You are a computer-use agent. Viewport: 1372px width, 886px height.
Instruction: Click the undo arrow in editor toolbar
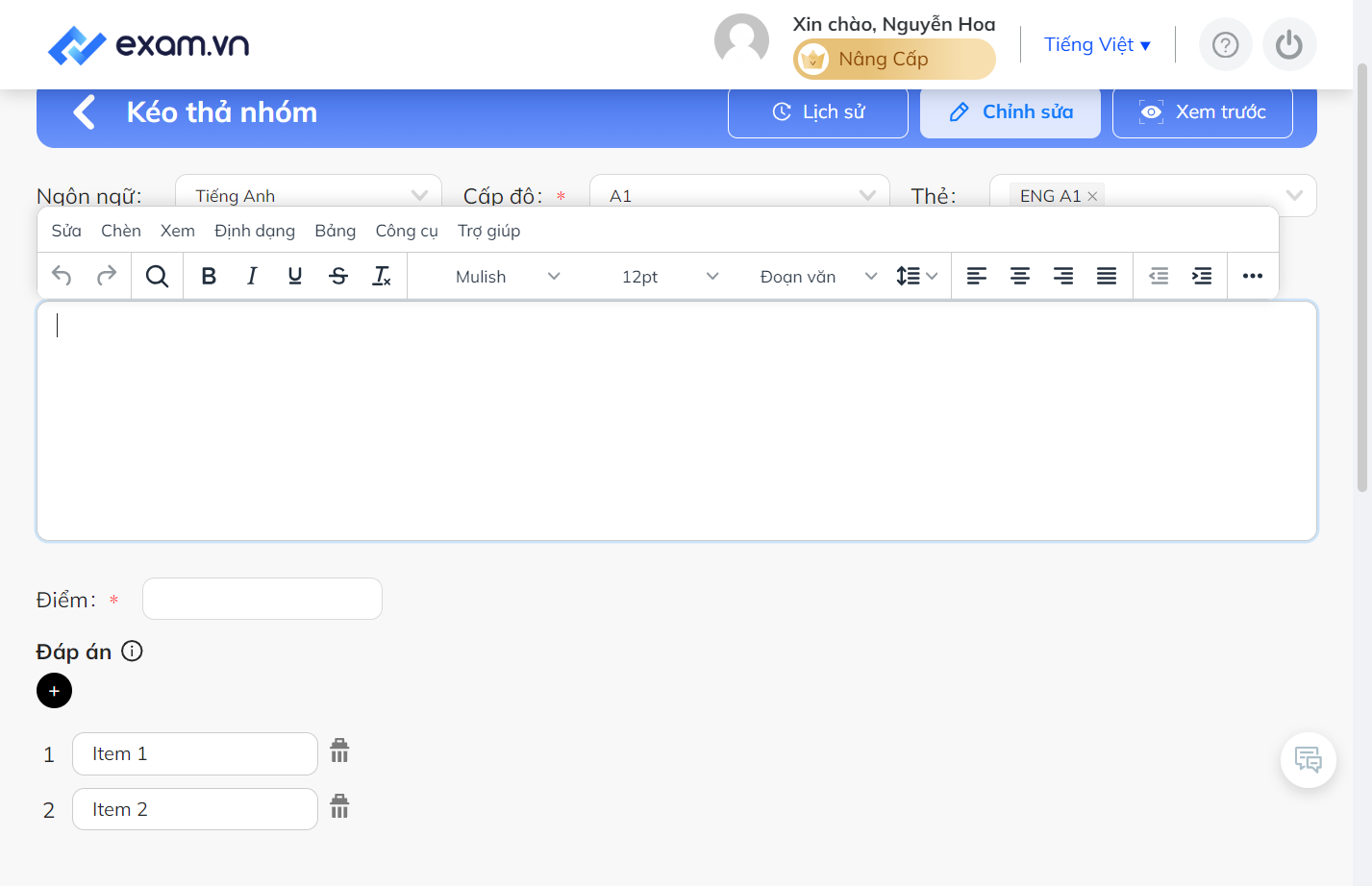[x=62, y=276]
